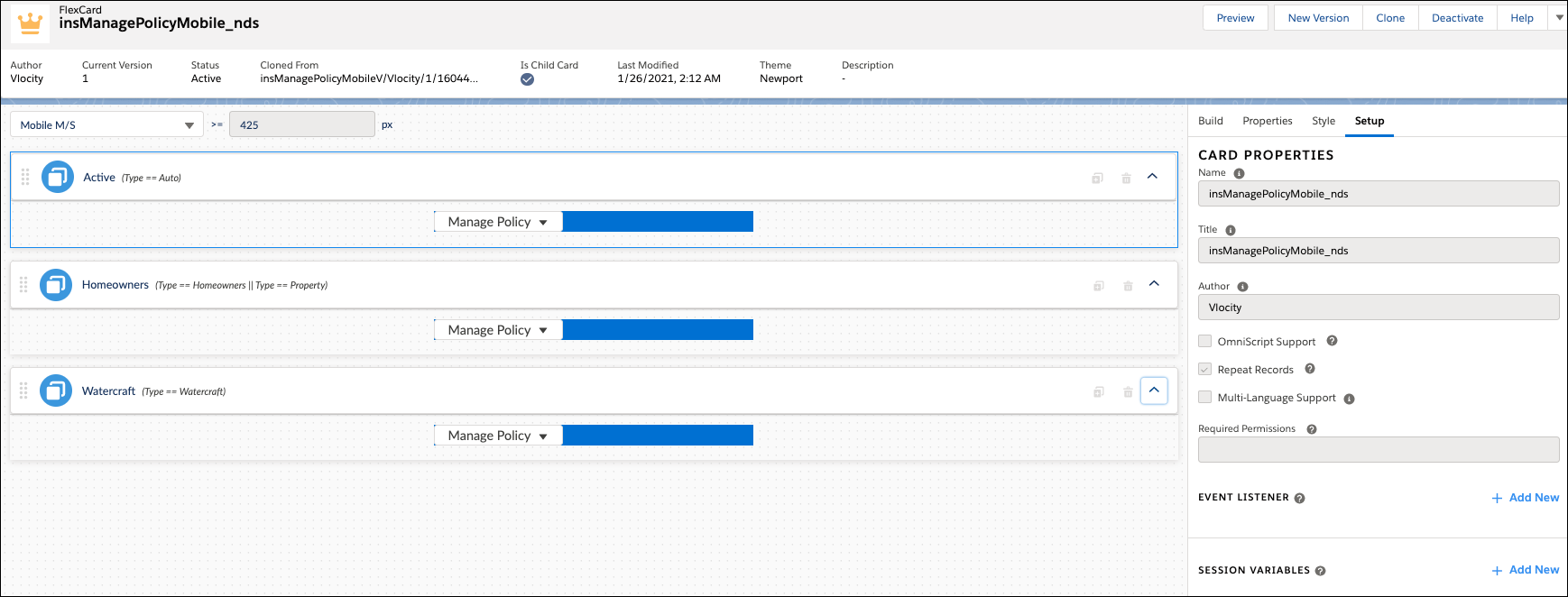Click the Required Permissions field
Image resolution: width=1568 pixels, height=597 pixels.
1379,449
